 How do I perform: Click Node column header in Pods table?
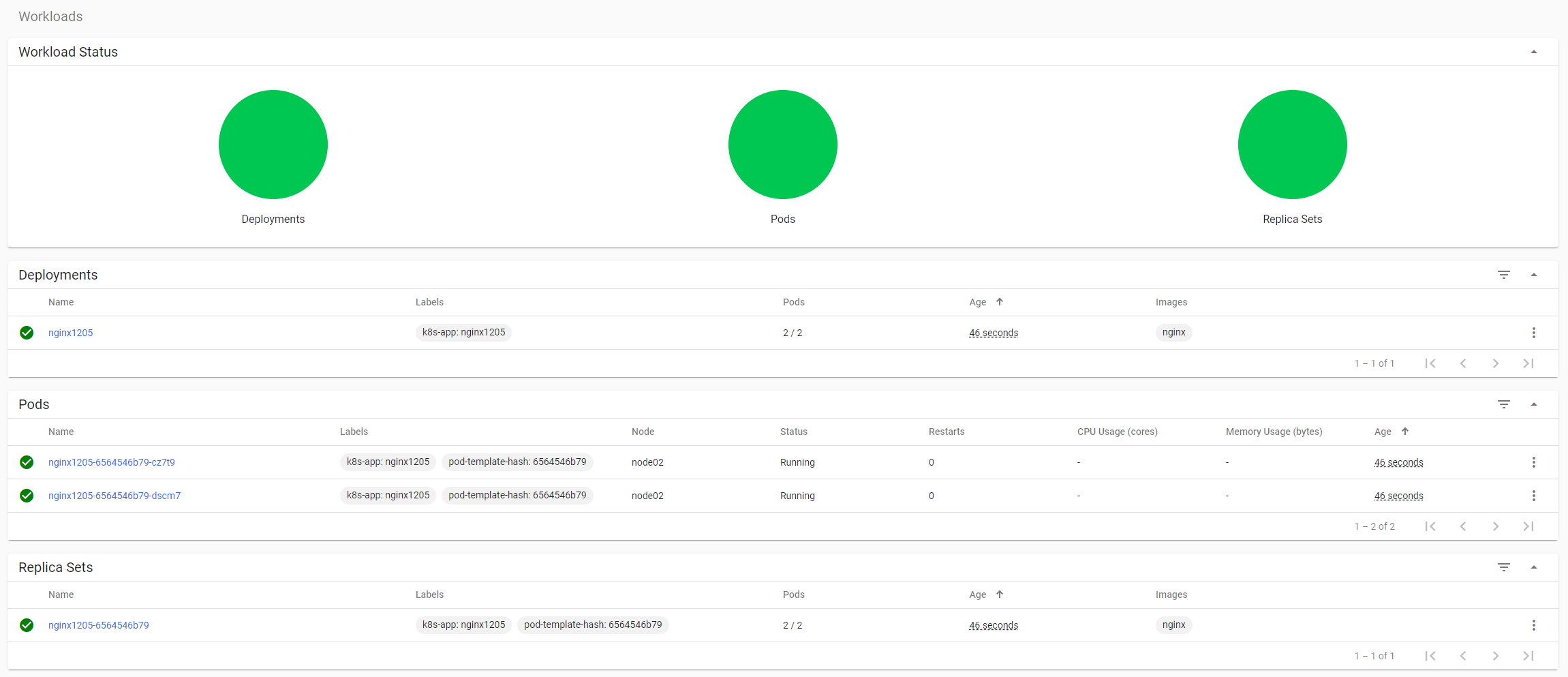tap(643, 432)
